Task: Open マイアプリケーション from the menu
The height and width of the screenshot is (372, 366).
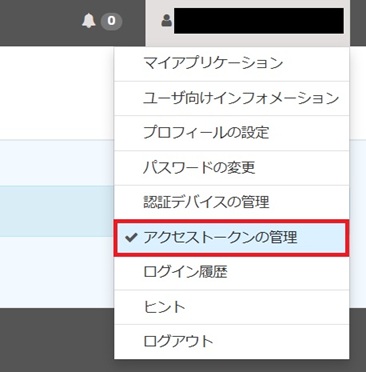Action: point(232,63)
